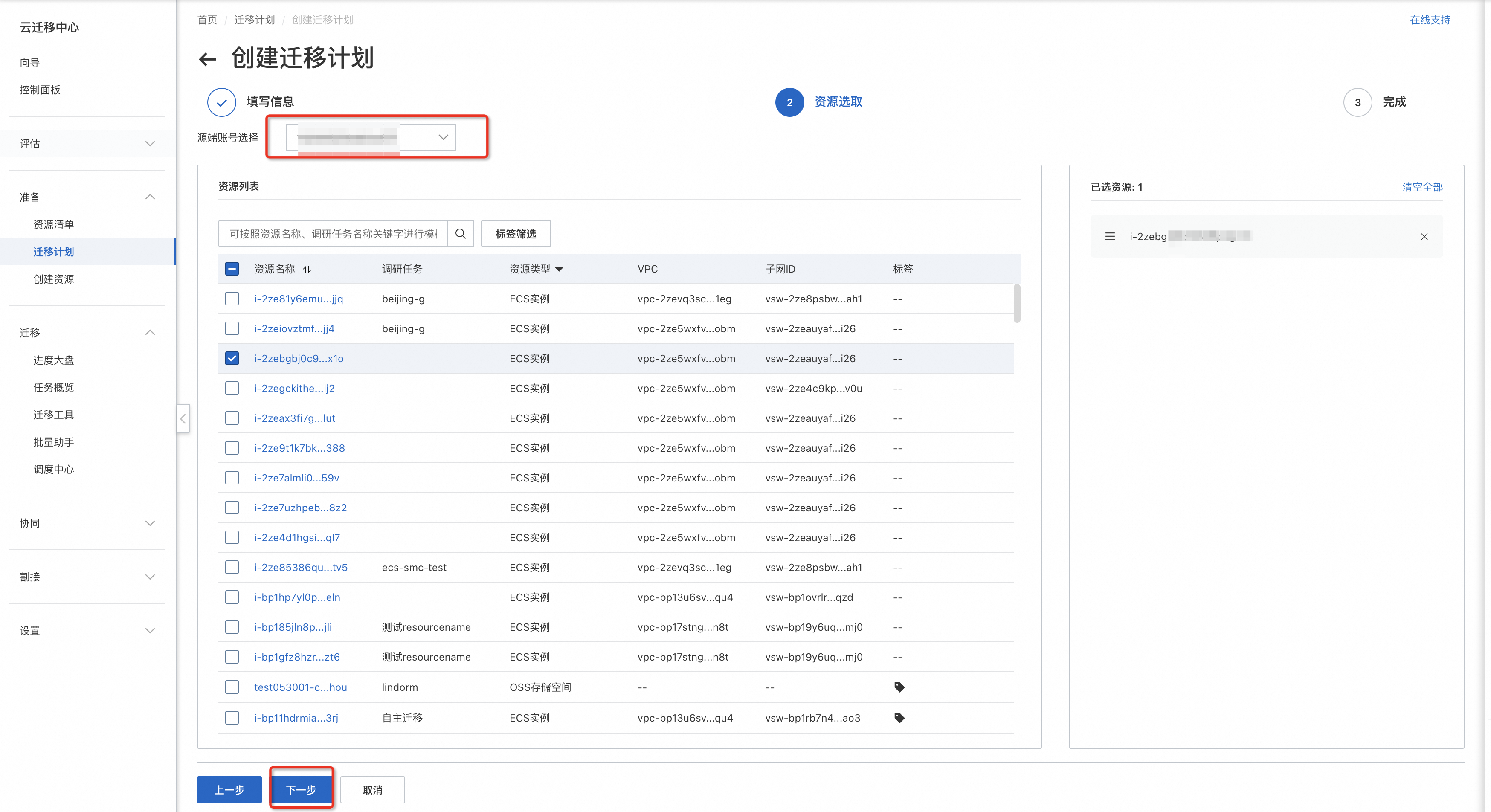Click 清空全部 to clear selections

pos(1422,187)
